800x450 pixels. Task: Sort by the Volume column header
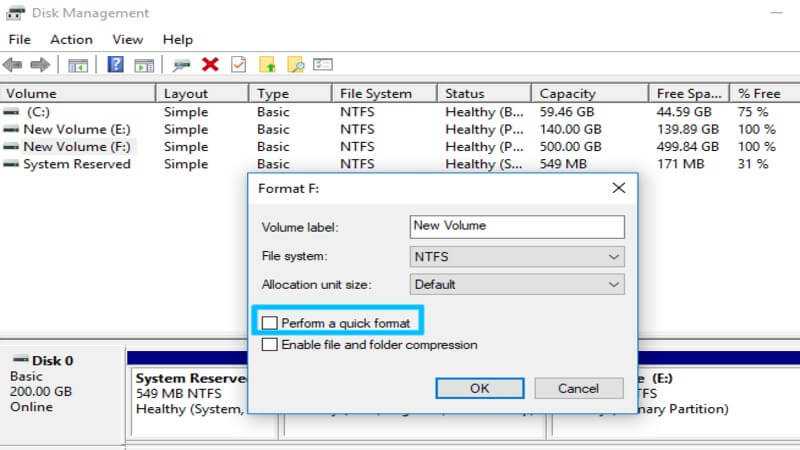tap(78, 93)
